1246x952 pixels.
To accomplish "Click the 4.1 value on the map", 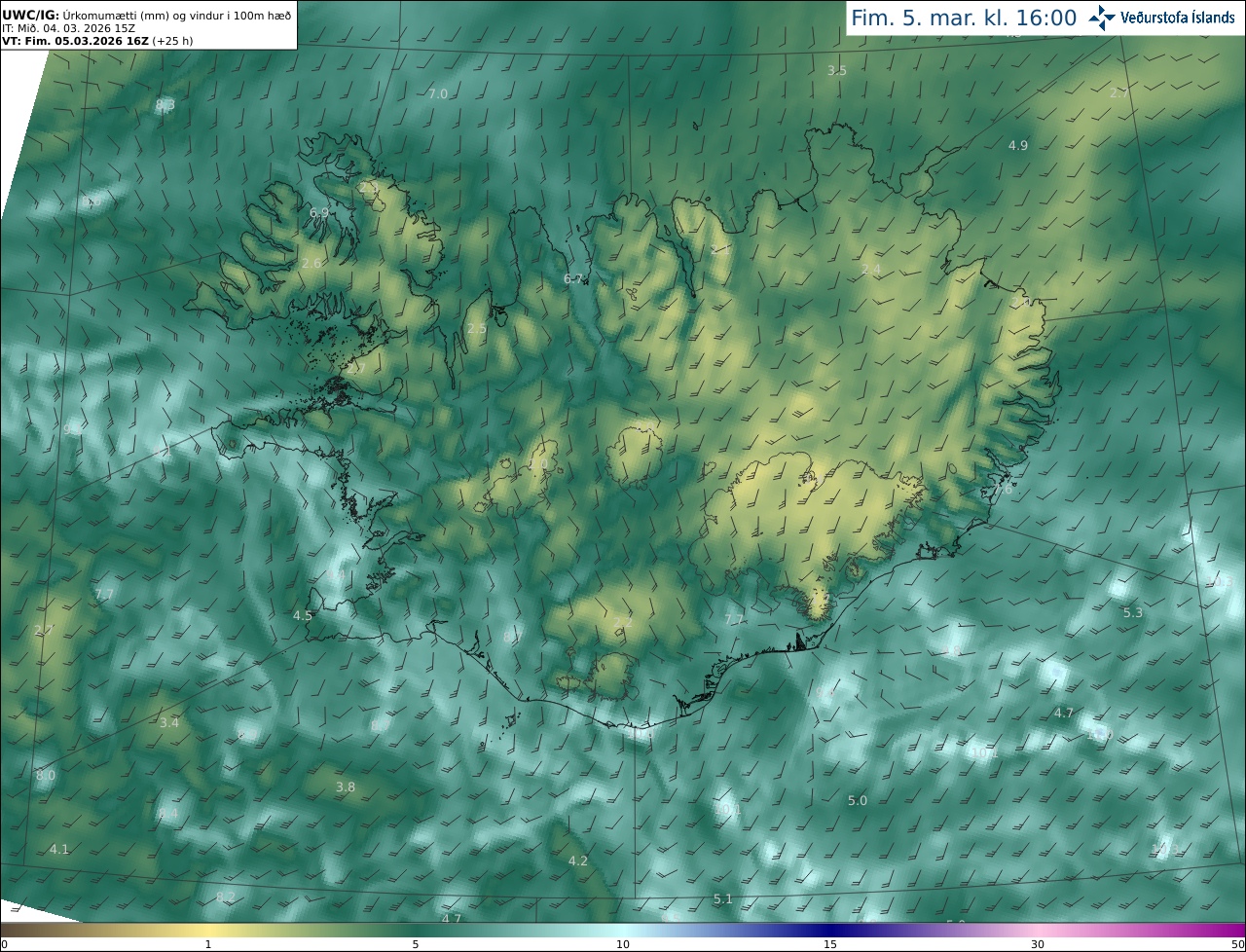I will [59, 849].
